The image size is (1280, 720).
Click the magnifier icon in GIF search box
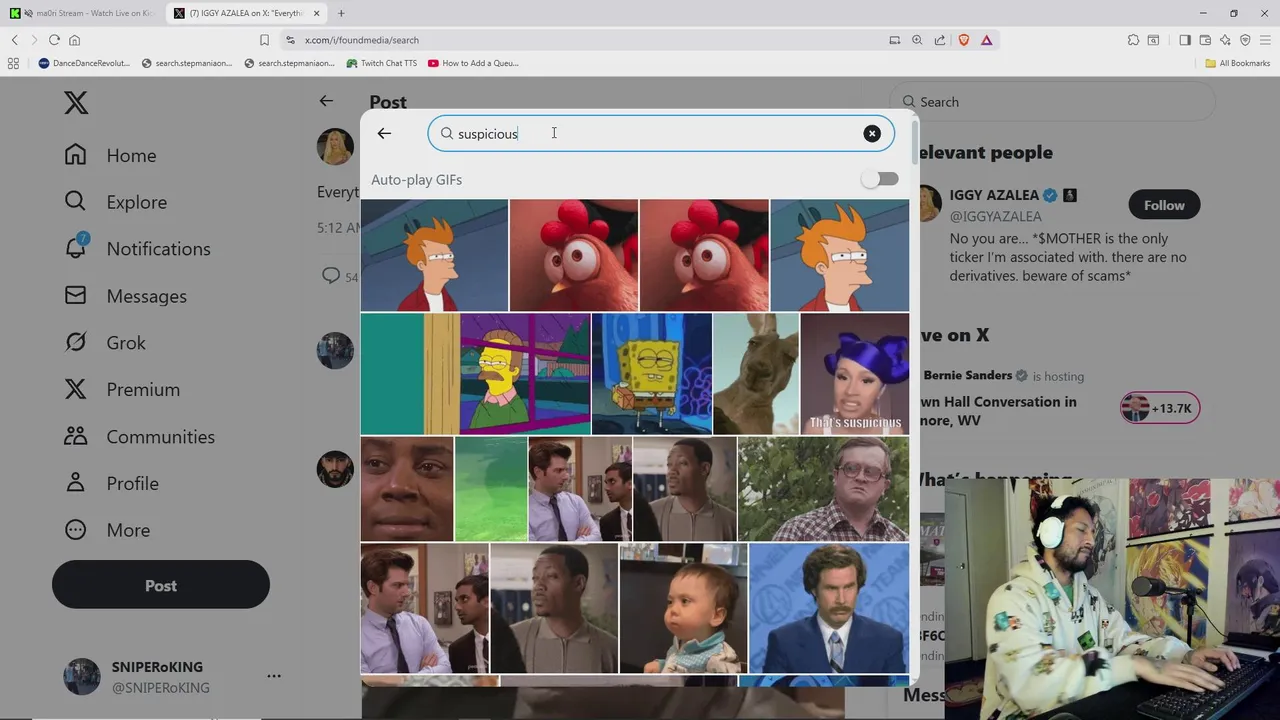pyautogui.click(x=447, y=133)
